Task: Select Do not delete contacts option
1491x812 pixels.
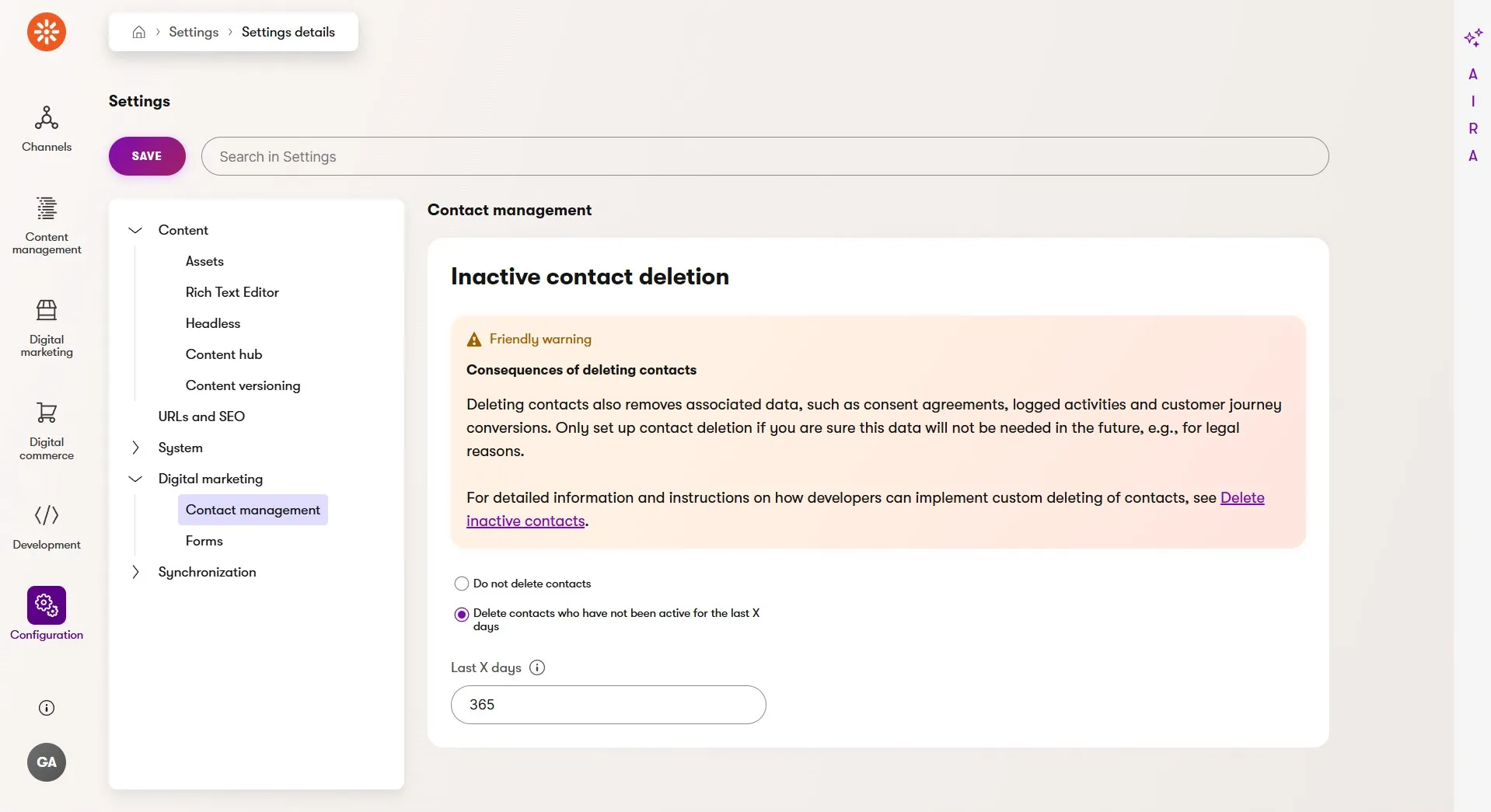Action: [x=462, y=584]
